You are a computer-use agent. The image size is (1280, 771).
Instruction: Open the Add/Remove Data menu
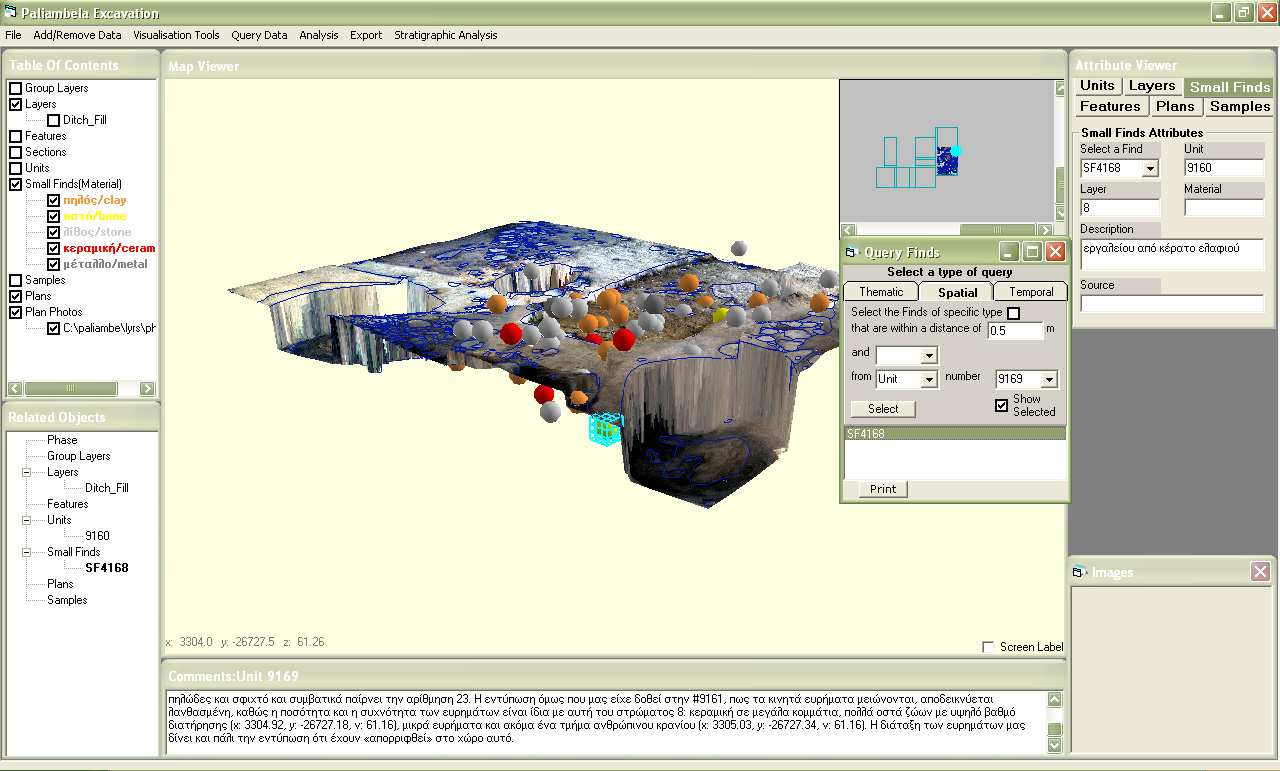(77, 35)
